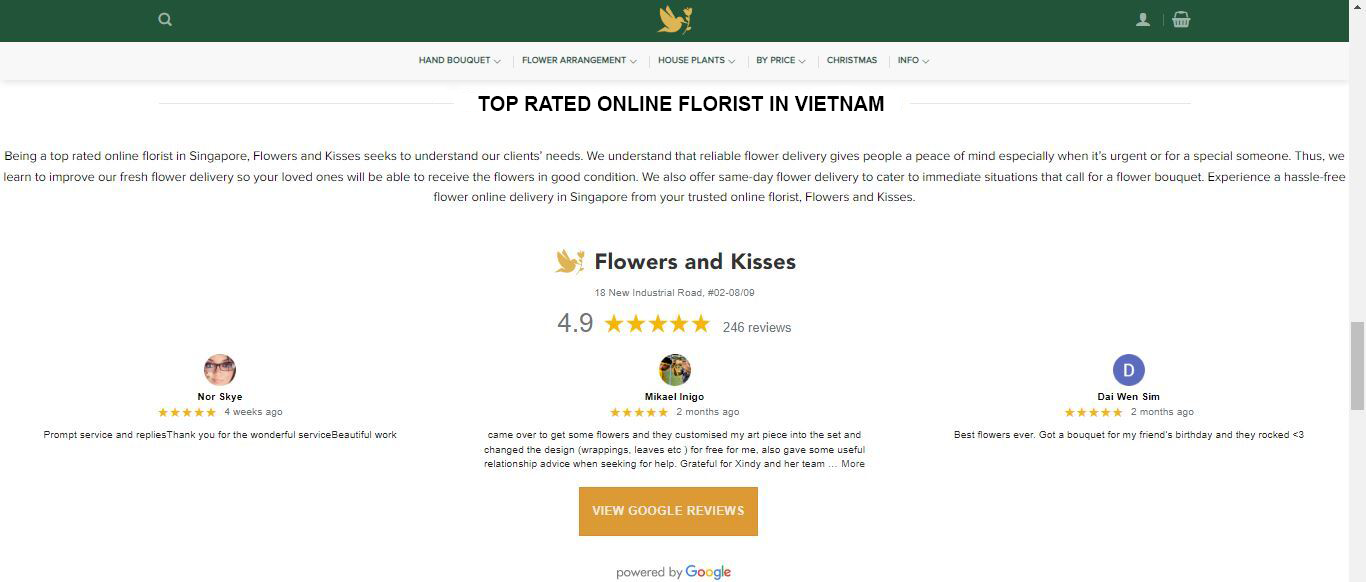Click Mikael Inigo's profile photo
The image size is (1366, 582).
[675, 369]
